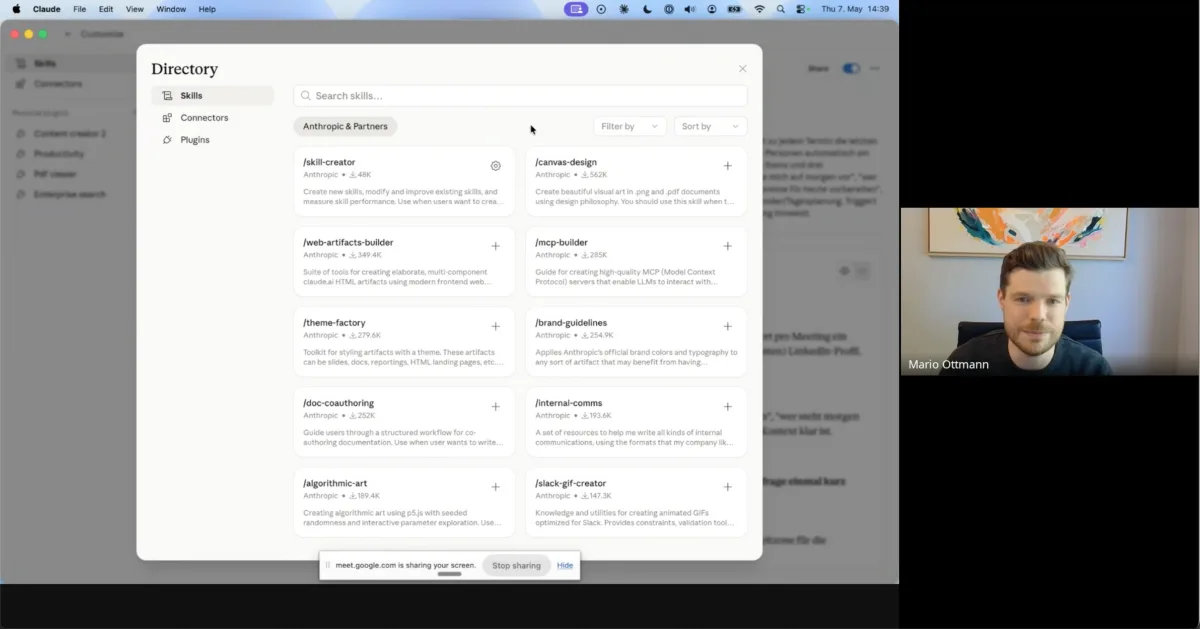Open the /skill-creator skill card
1200x629 pixels.
tap(404, 181)
